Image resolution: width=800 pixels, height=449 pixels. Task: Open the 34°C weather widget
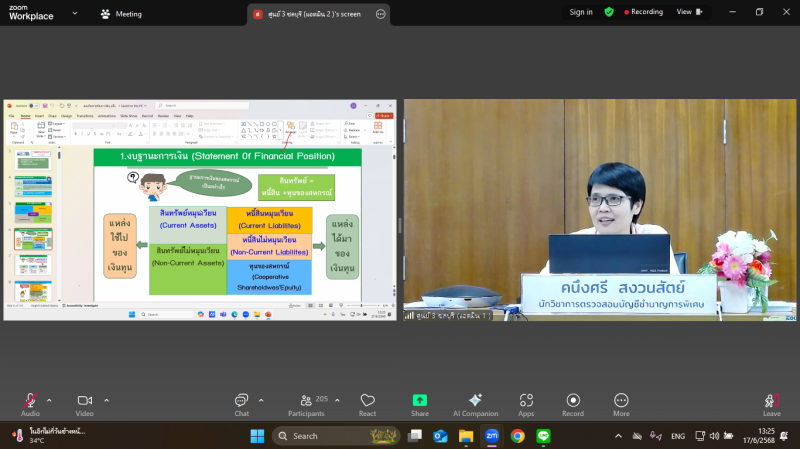(x=48, y=436)
